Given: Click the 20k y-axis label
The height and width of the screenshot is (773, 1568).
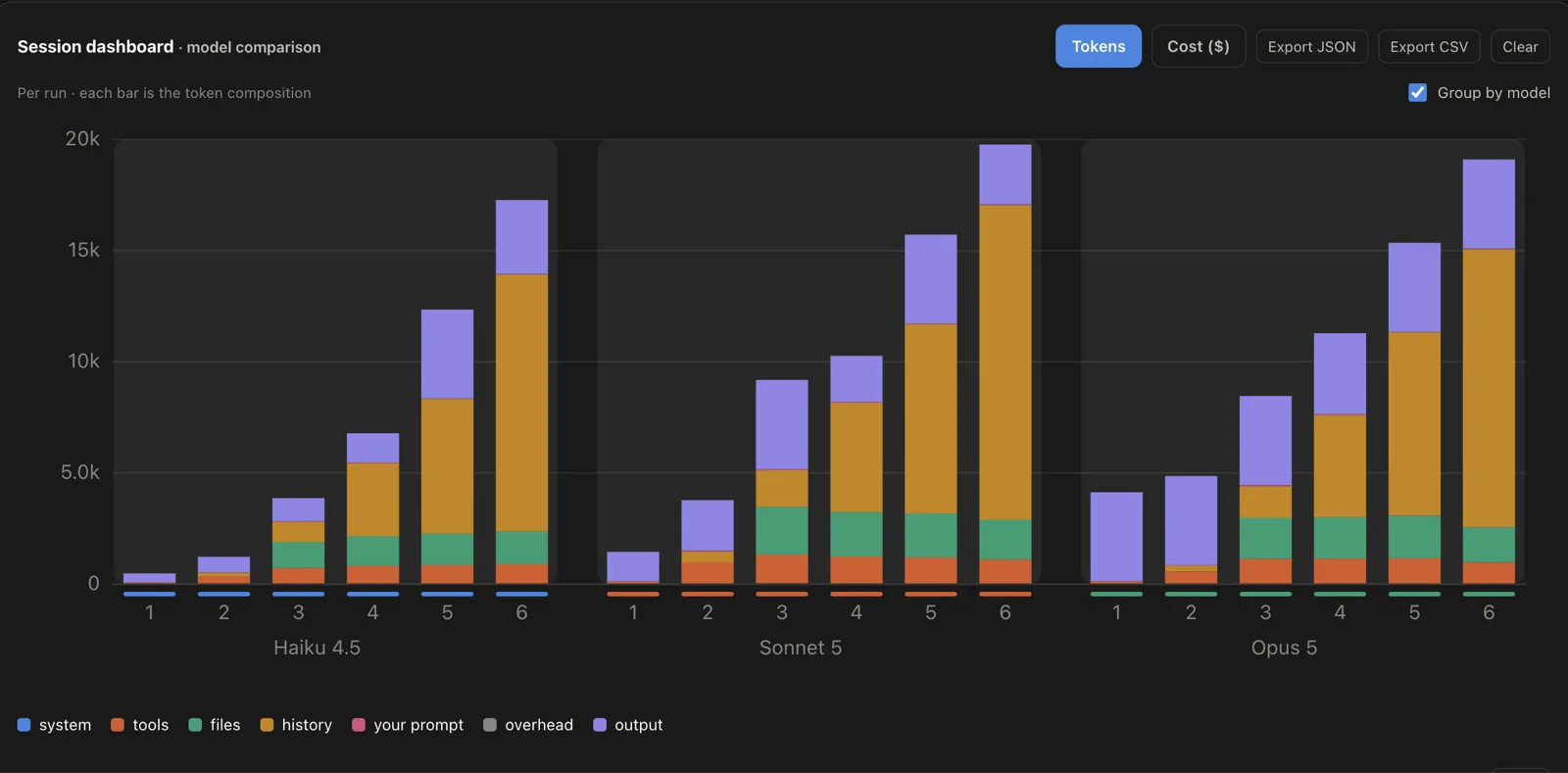Looking at the screenshot, I should click(82, 139).
